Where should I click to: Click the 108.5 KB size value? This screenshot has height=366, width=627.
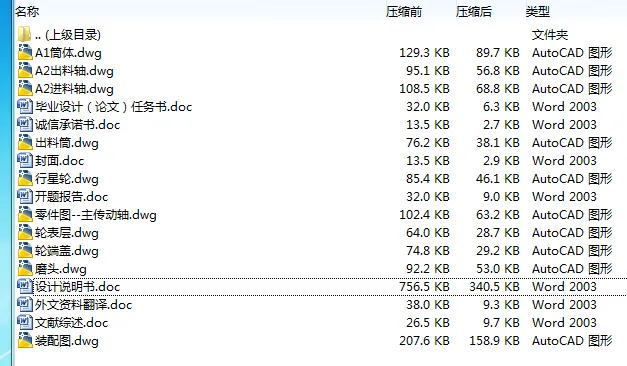coord(424,89)
